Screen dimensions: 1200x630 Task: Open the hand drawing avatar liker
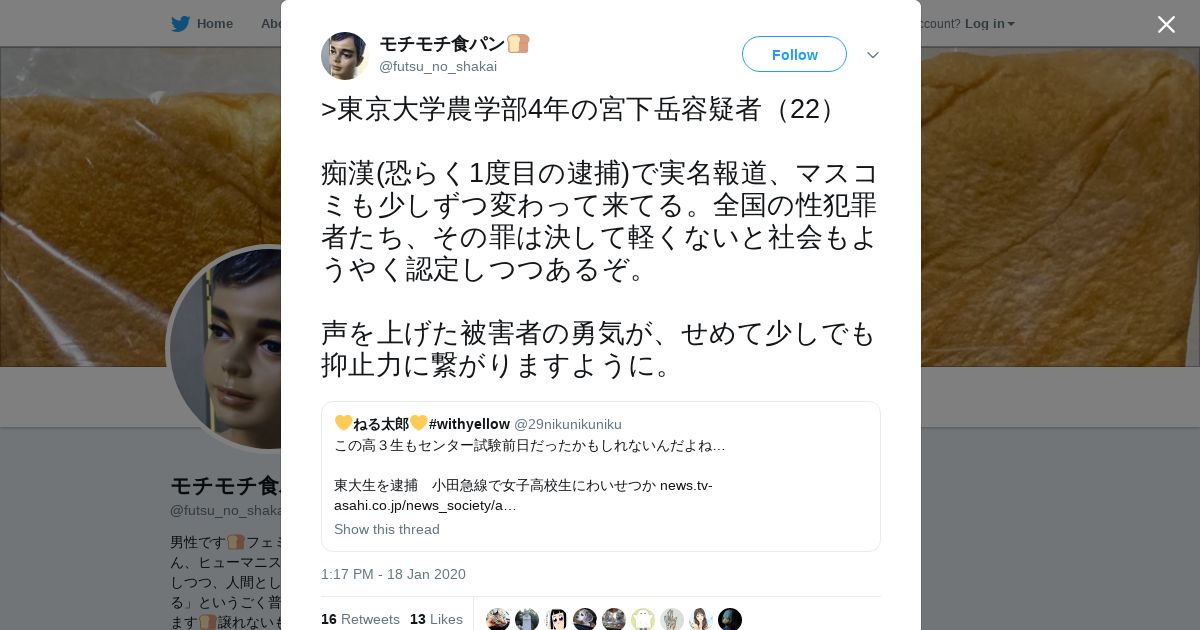(672, 619)
